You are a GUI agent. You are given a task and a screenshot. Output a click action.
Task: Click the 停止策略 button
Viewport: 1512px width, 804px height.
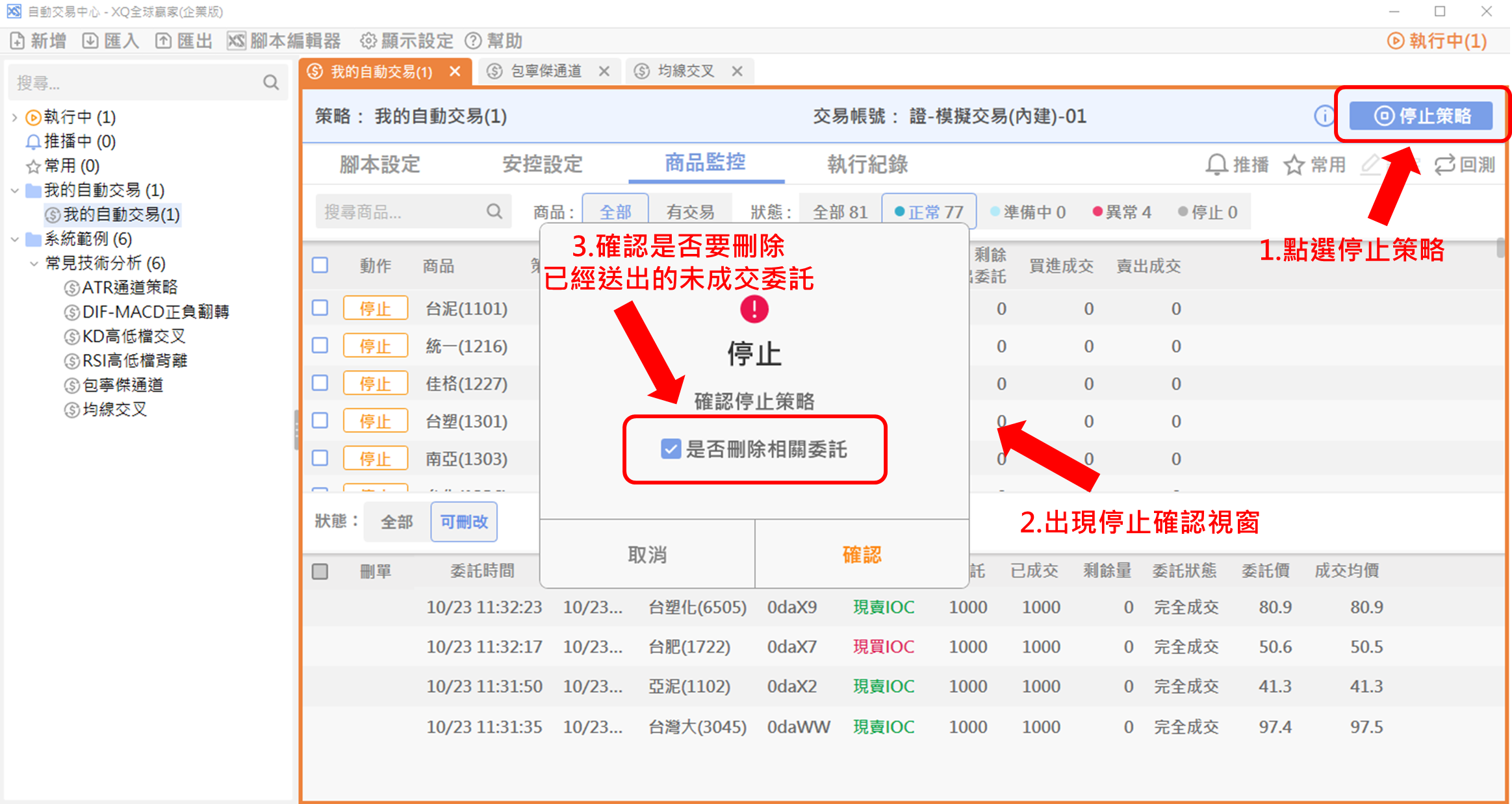(1421, 116)
